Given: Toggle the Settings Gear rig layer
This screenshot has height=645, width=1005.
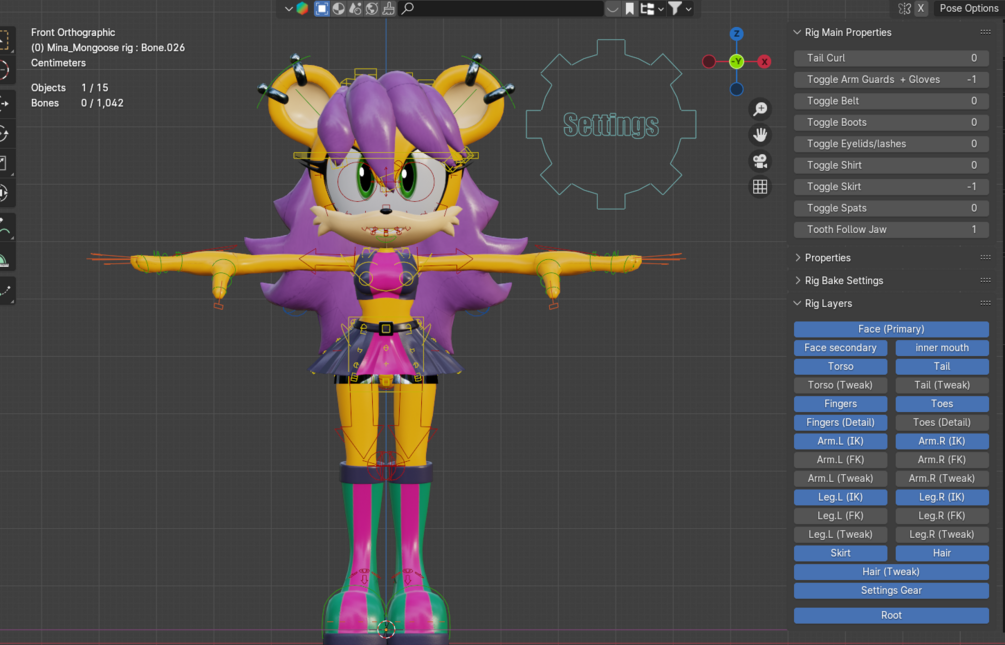Looking at the screenshot, I should (891, 591).
